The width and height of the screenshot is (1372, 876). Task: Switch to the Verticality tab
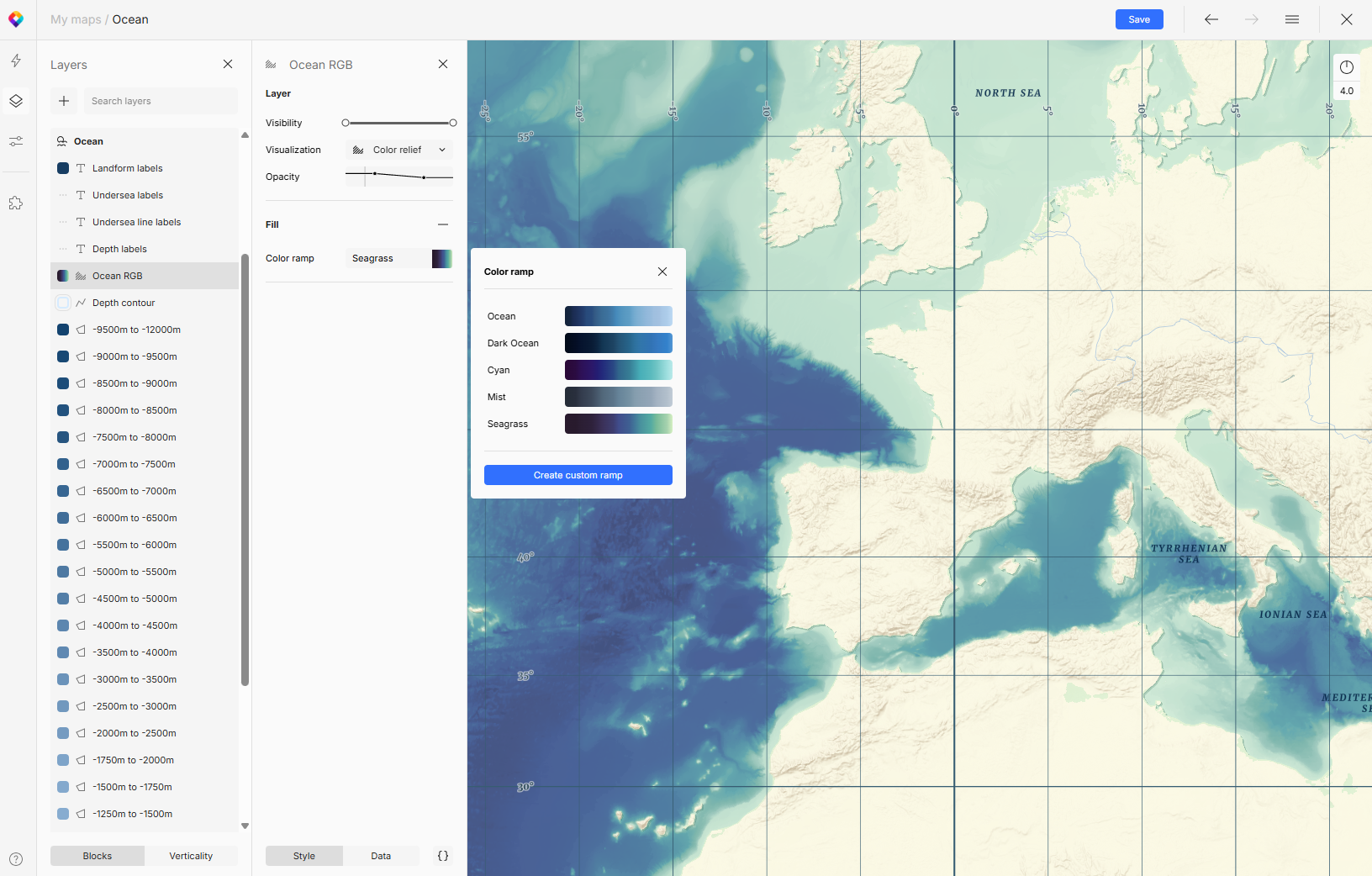coord(191,855)
